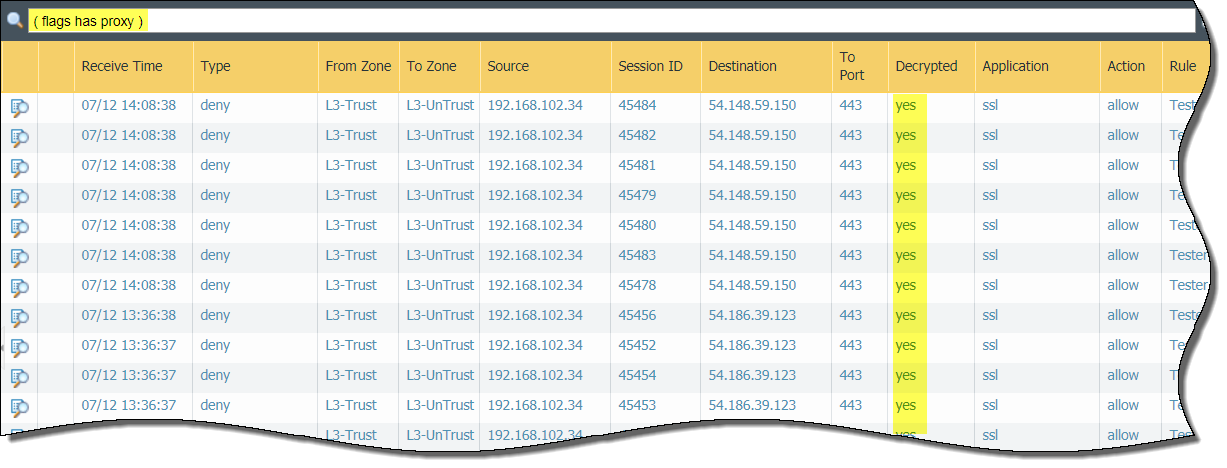Screen dimensions: 1227x468
Task: Click destination 54.148.59.150 in session 45484 row
Action: click(x=752, y=105)
